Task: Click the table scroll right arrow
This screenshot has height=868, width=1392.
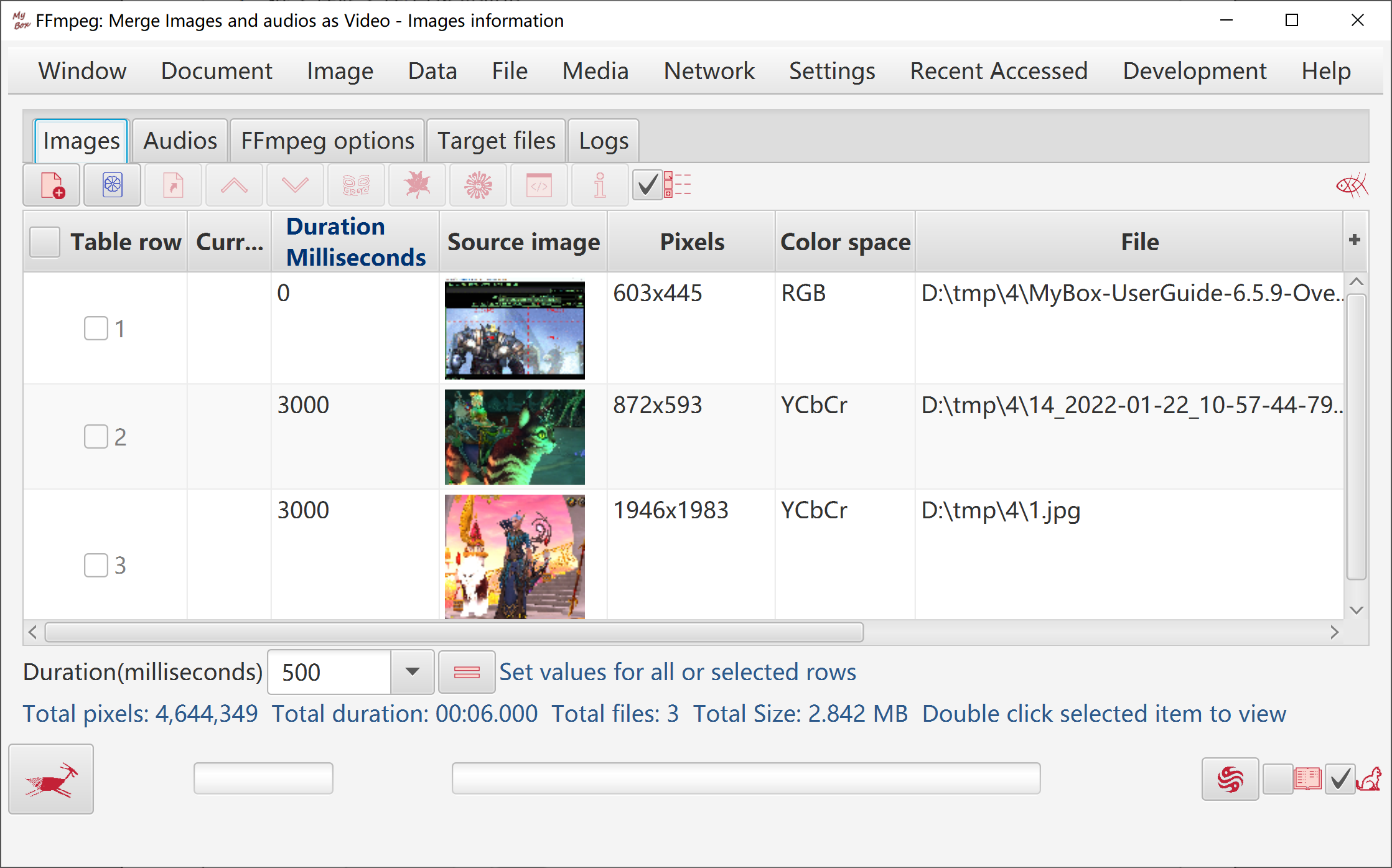Action: pyautogui.click(x=1335, y=632)
